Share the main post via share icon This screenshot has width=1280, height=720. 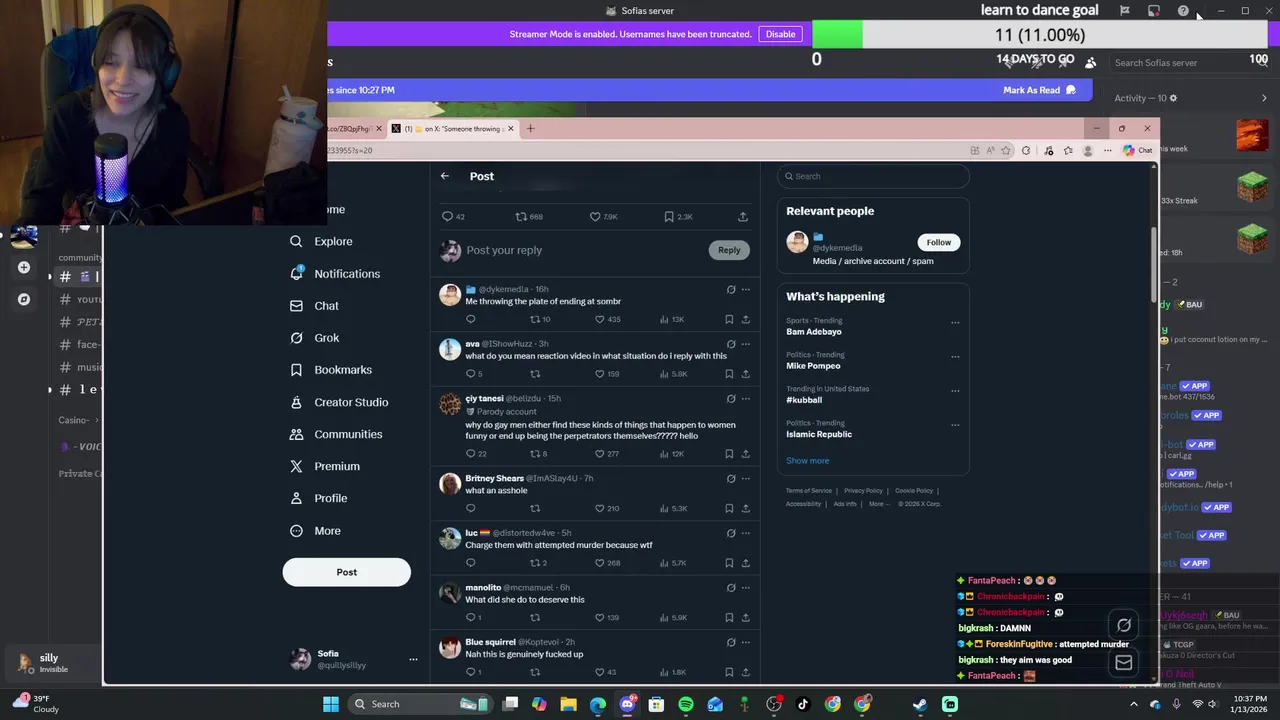743,216
